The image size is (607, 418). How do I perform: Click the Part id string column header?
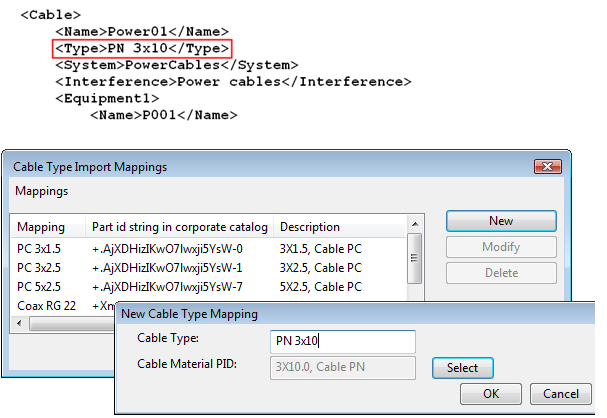tap(178, 227)
